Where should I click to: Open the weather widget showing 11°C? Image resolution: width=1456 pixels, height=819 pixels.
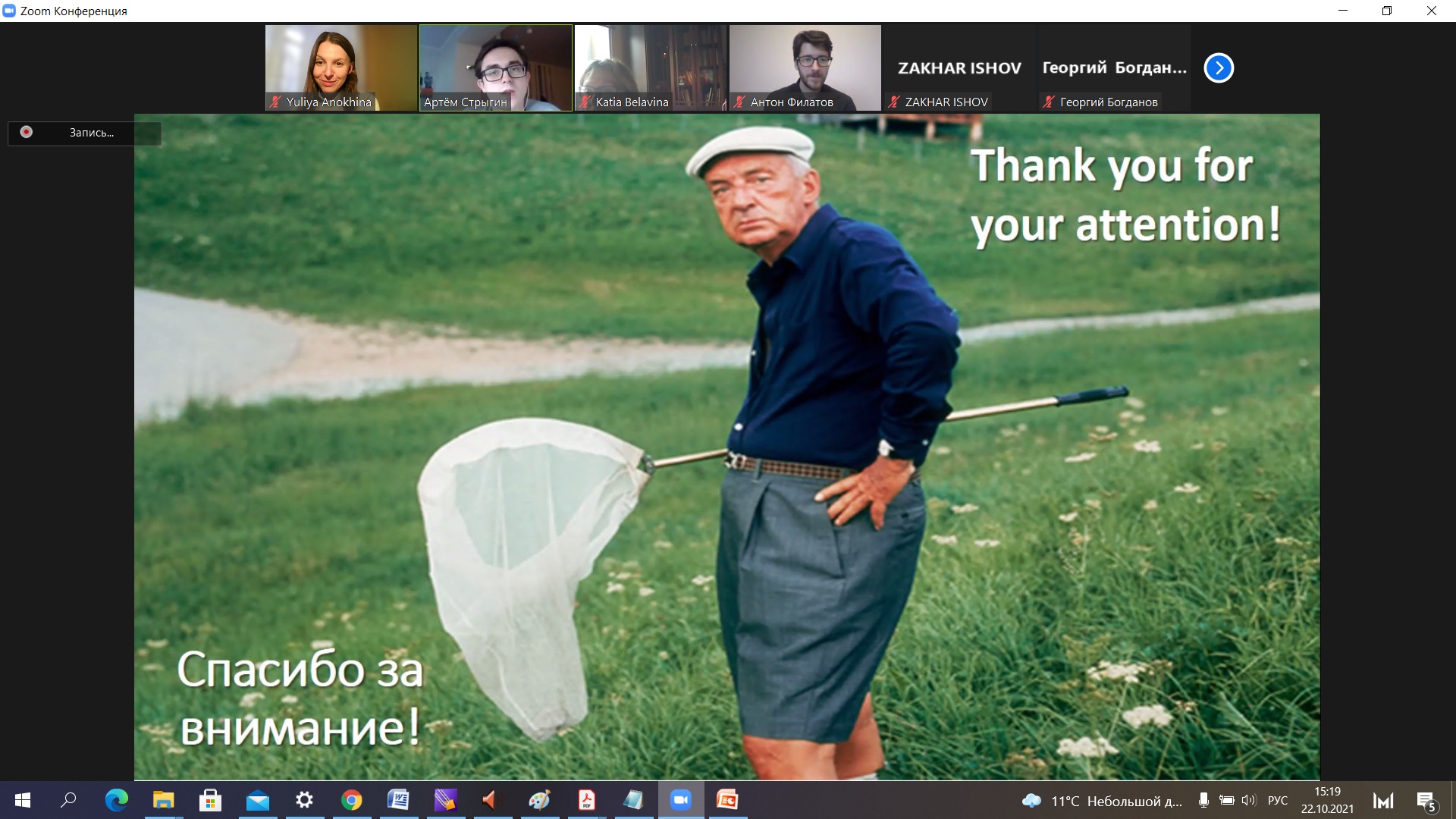pos(1101,801)
